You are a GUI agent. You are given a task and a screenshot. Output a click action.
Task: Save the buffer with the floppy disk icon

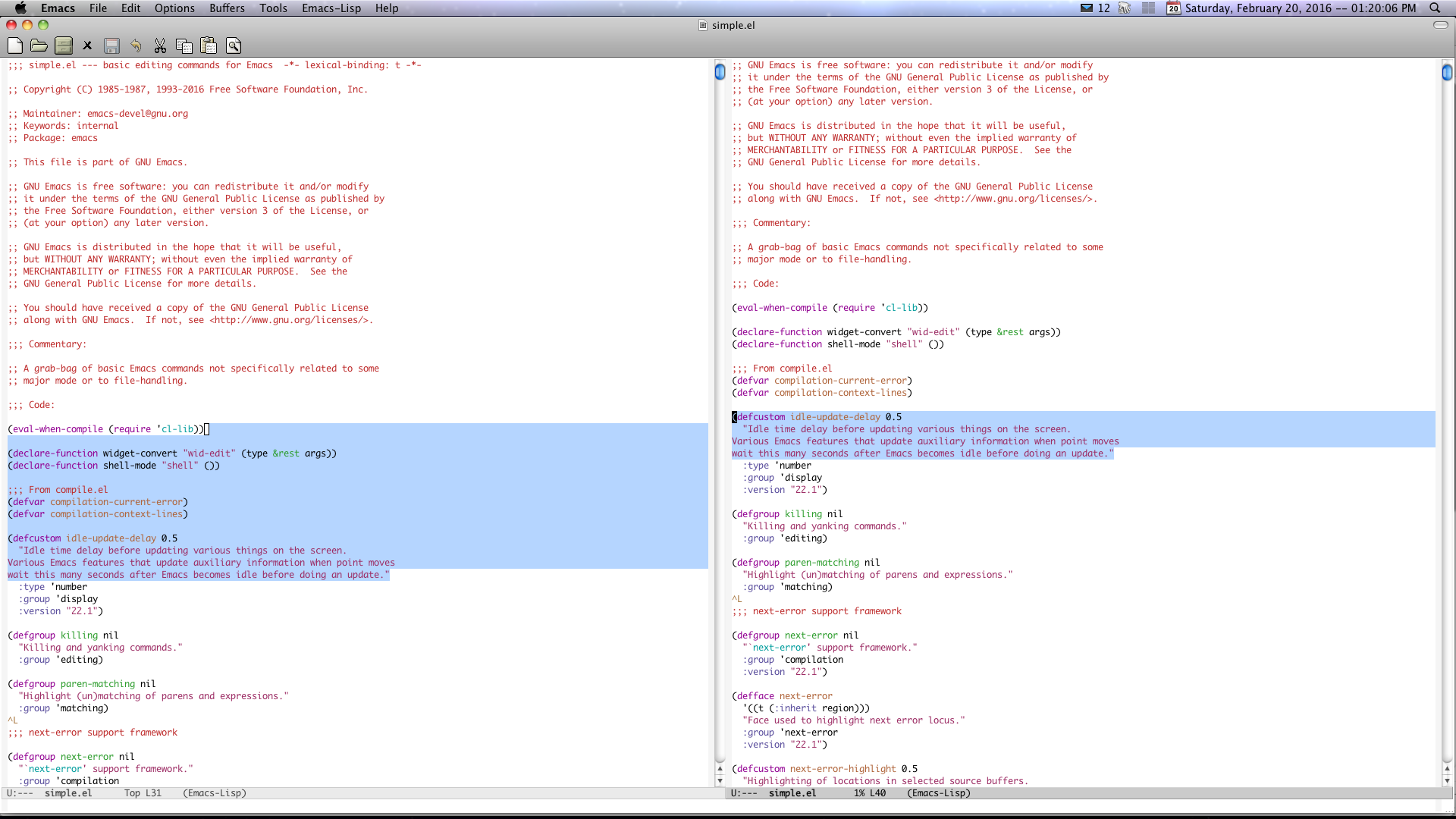pyautogui.click(x=111, y=45)
